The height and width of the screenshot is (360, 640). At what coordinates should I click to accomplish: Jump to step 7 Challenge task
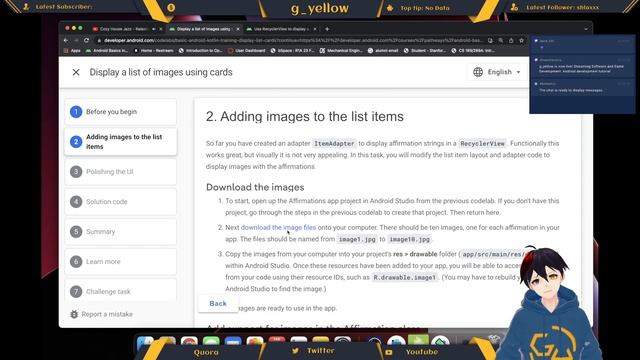(120, 291)
